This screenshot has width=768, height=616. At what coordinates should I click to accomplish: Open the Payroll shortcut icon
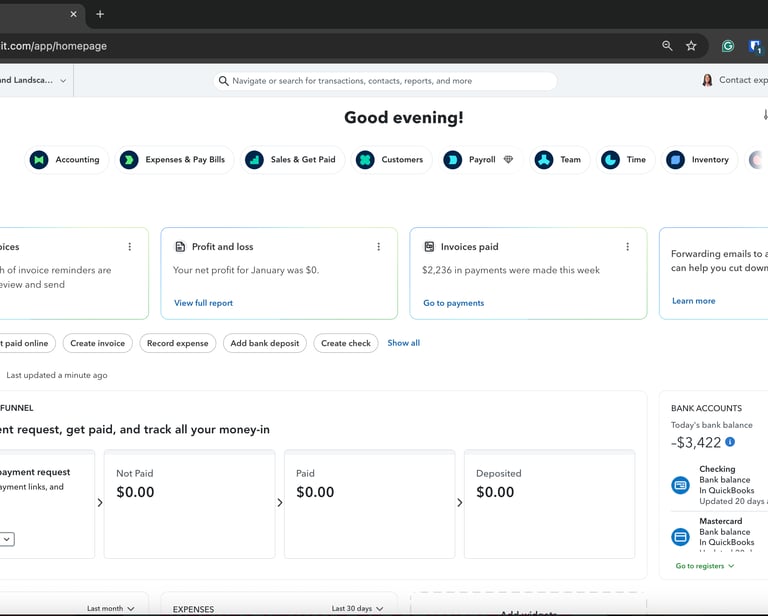click(x=453, y=160)
